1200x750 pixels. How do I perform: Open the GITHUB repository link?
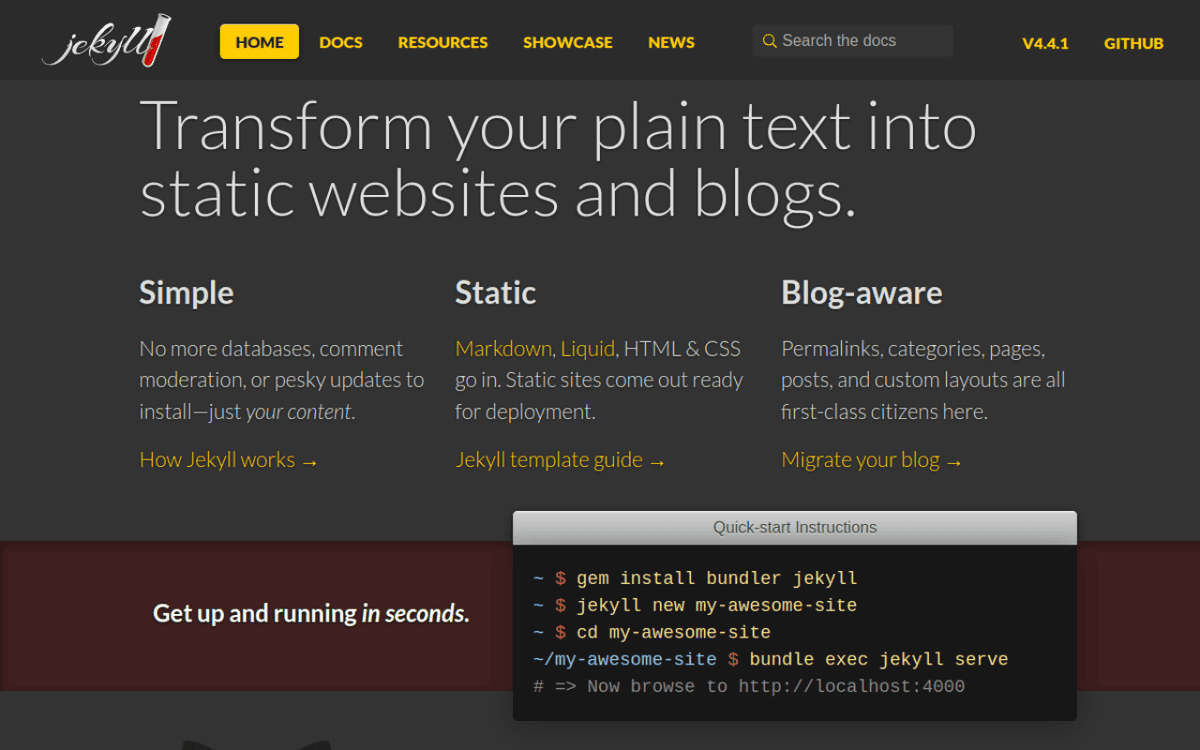point(1134,43)
